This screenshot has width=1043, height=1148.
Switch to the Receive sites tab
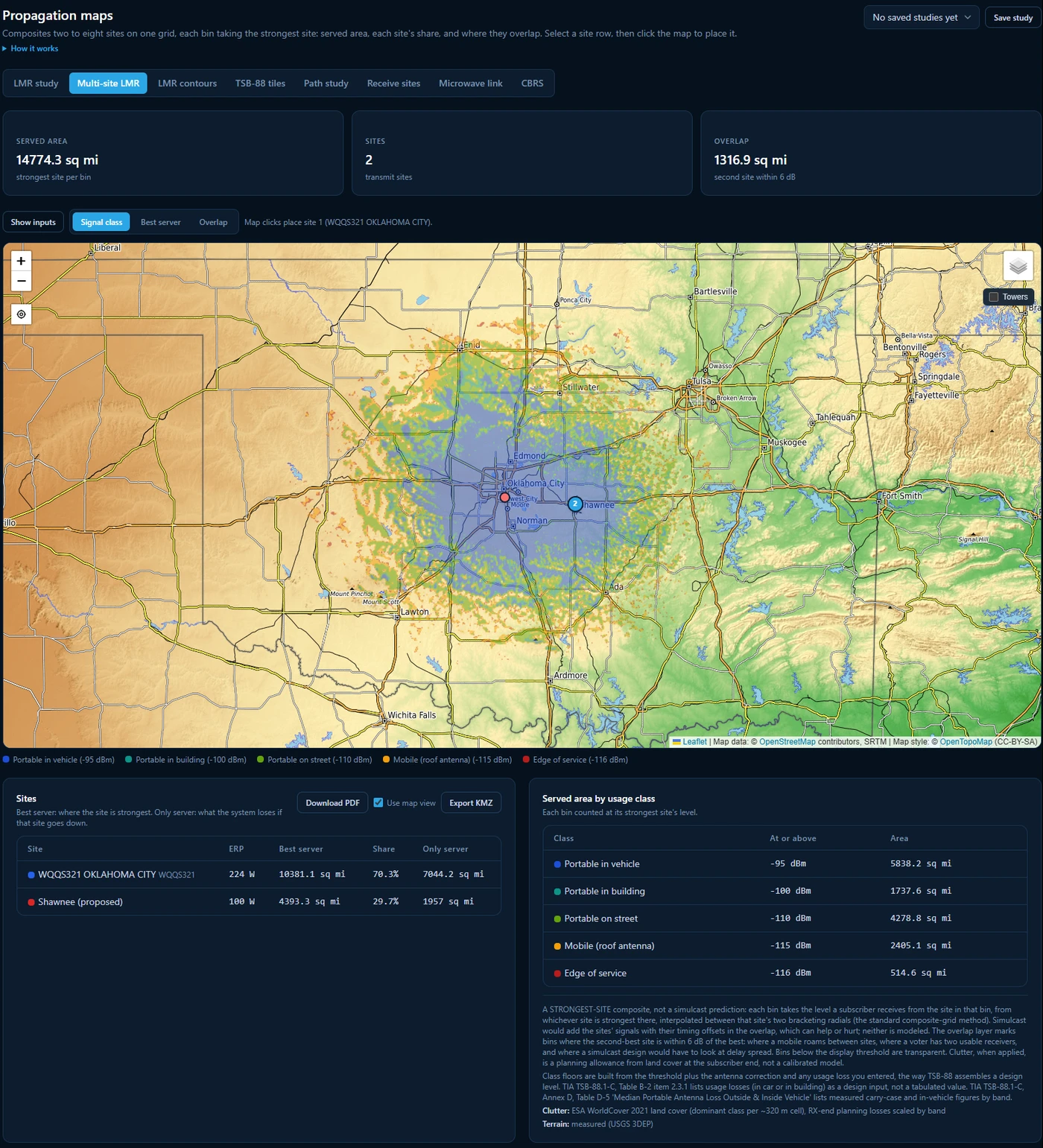click(393, 83)
